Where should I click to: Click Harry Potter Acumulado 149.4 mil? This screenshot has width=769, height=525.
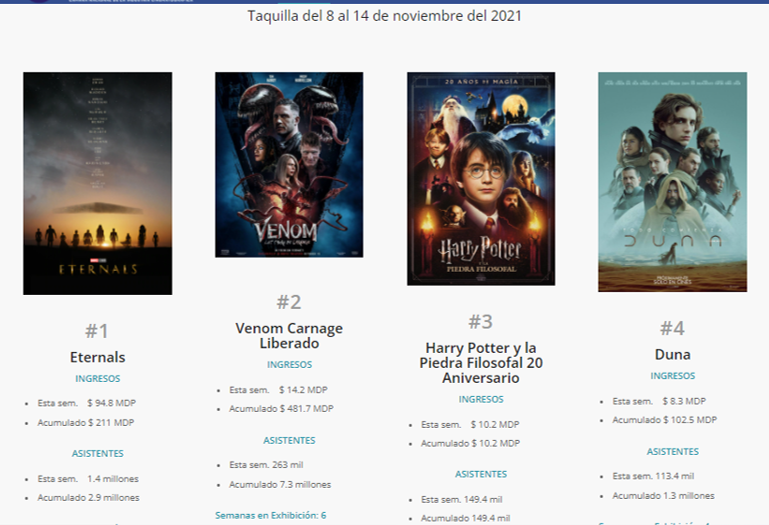[x=465, y=519]
